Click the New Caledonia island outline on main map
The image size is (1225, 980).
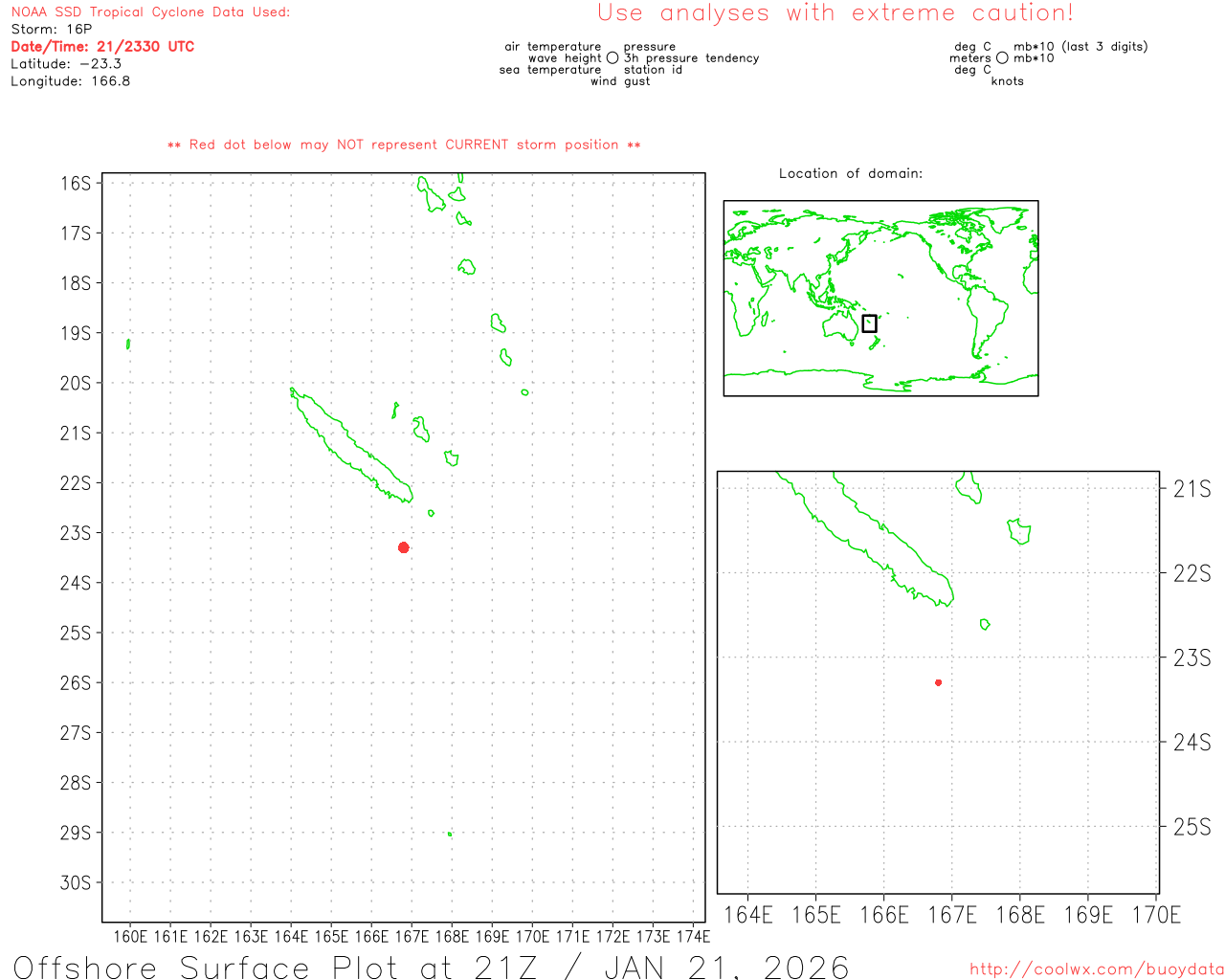pyautogui.click(x=351, y=445)
